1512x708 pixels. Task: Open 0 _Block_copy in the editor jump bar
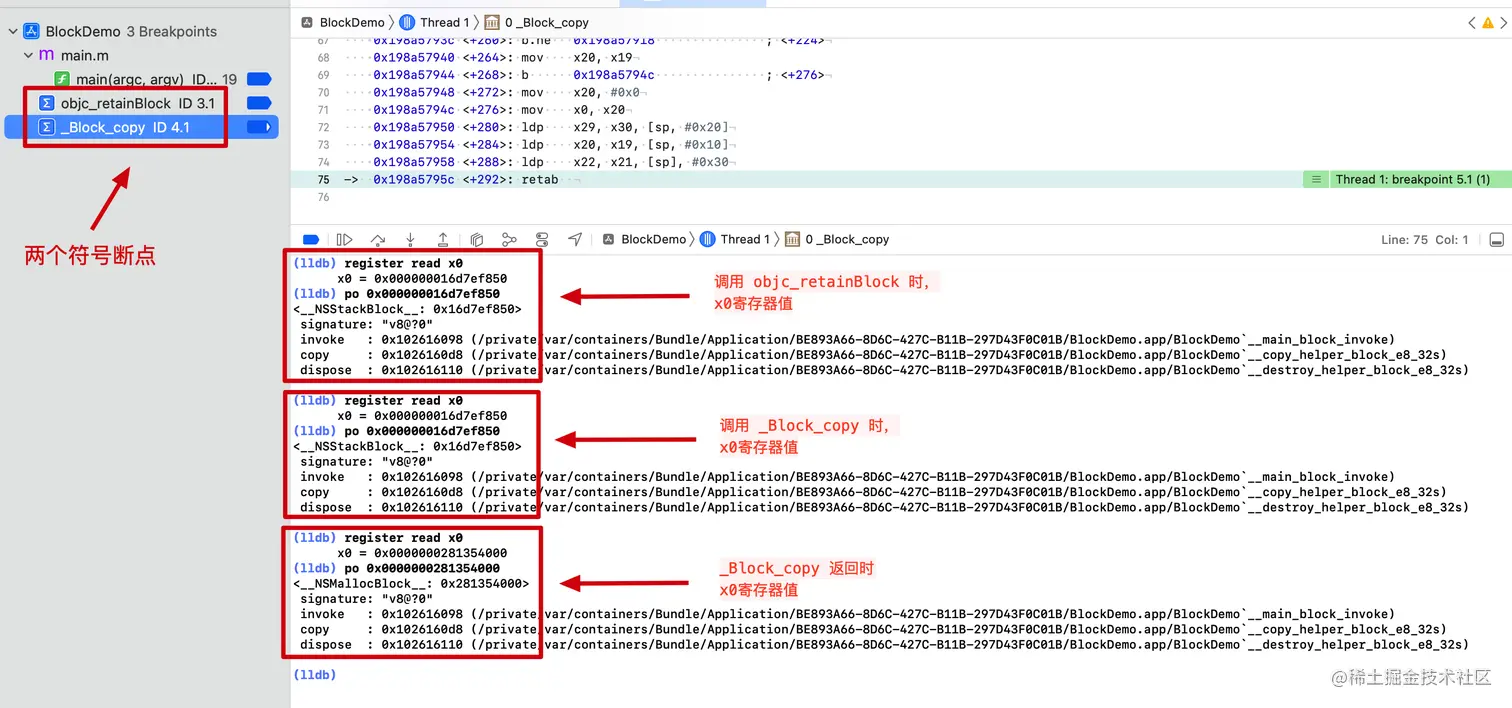(547, 22)
